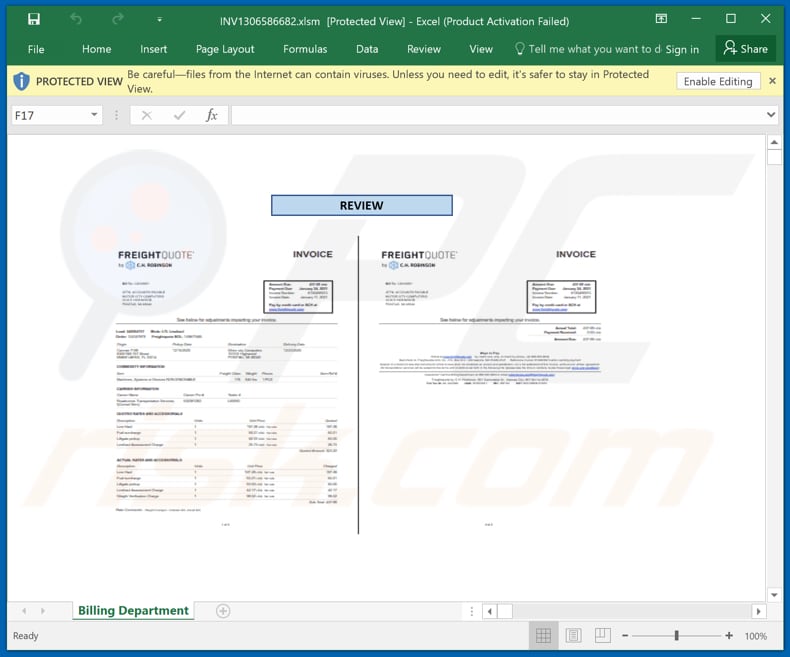Image resolution: width=790 pixels, height=657 pixels.
Task: Click the formula bar Cancel X icon
Action: click(147, 115)
